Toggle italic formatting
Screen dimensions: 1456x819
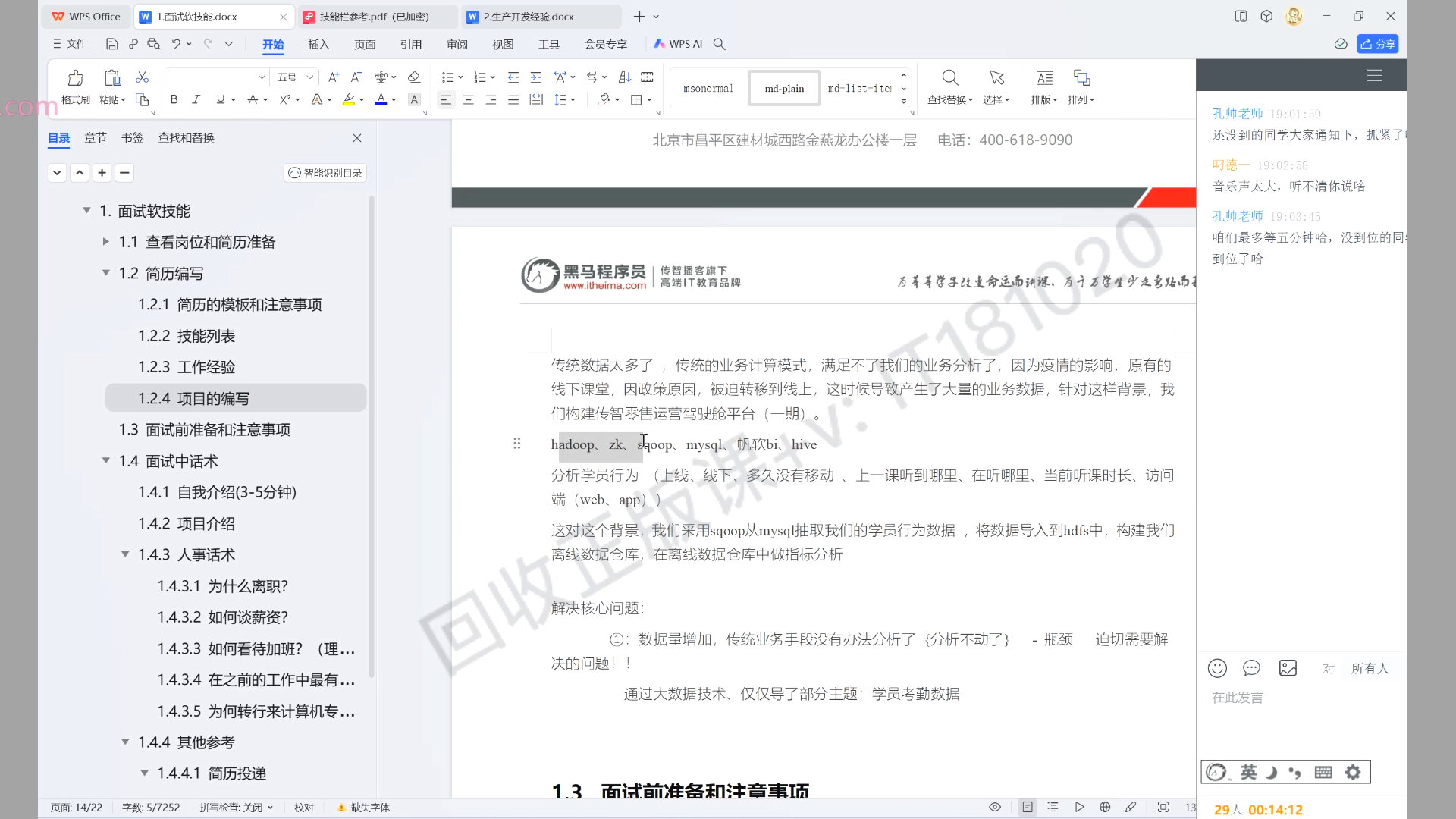point(196,99)
